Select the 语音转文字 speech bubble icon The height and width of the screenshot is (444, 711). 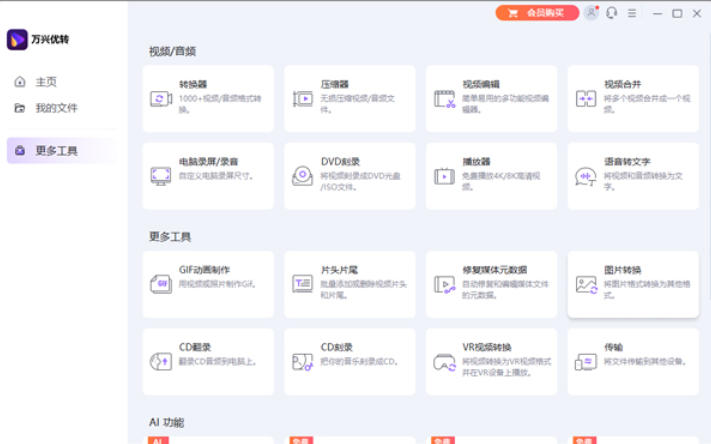(x=586, y=176)
